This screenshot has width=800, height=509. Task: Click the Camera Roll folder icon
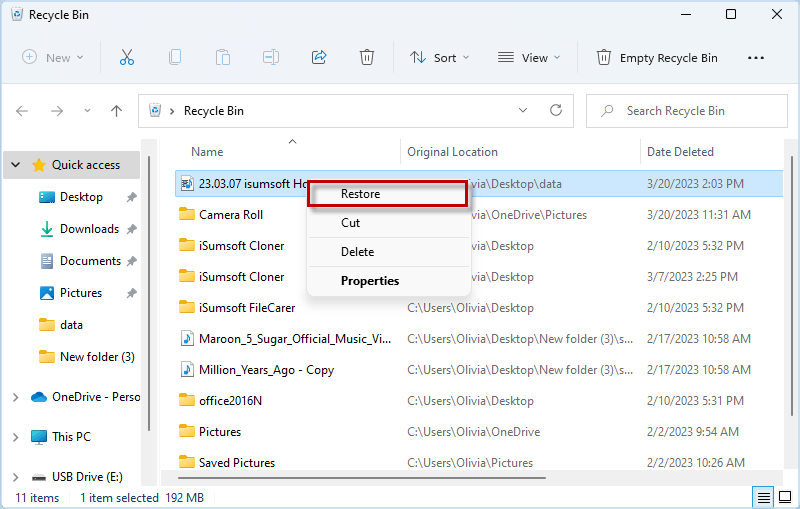[187, 214]
